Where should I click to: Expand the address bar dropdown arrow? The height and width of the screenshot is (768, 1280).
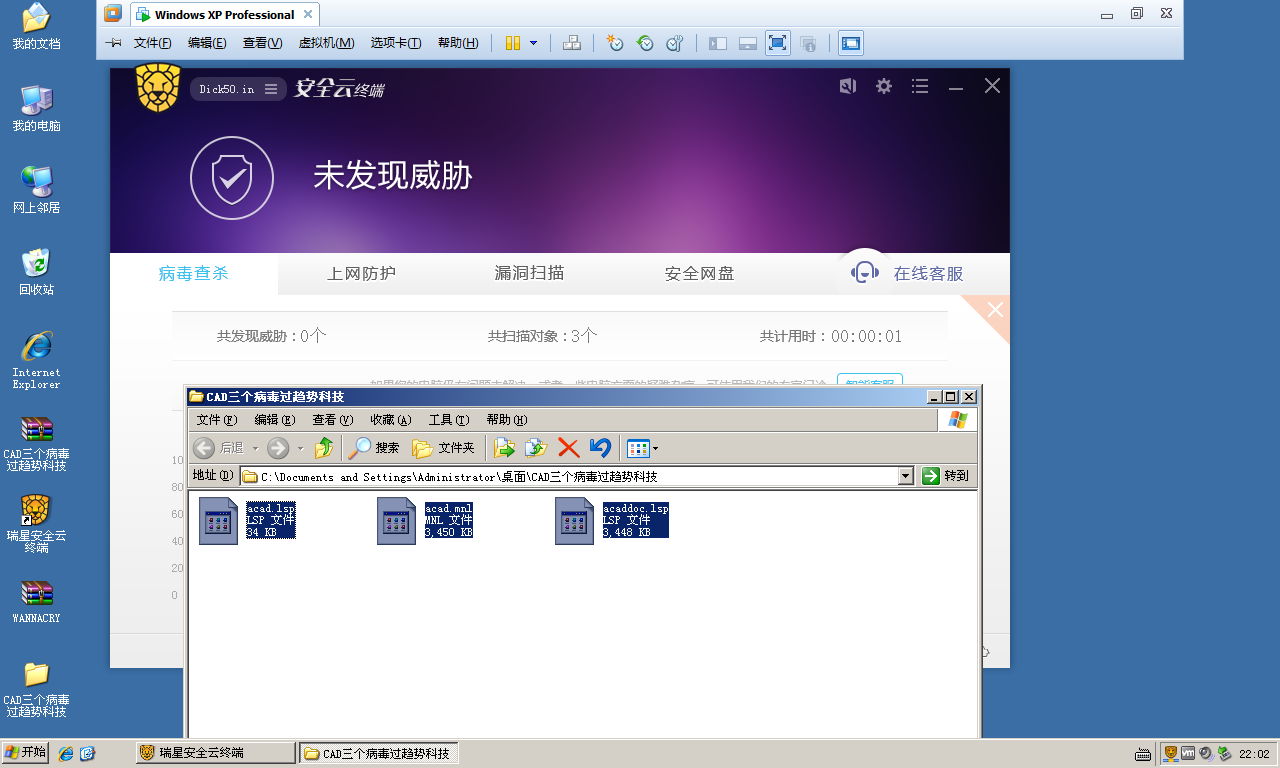click(906, 477)
